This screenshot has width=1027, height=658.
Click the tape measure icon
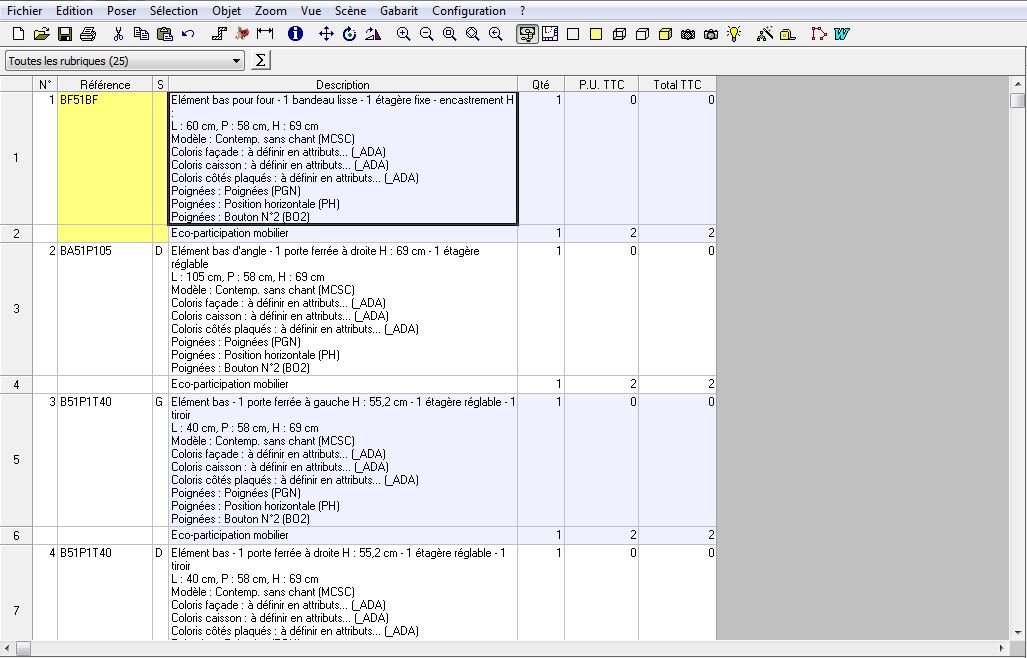pos(787,34)
